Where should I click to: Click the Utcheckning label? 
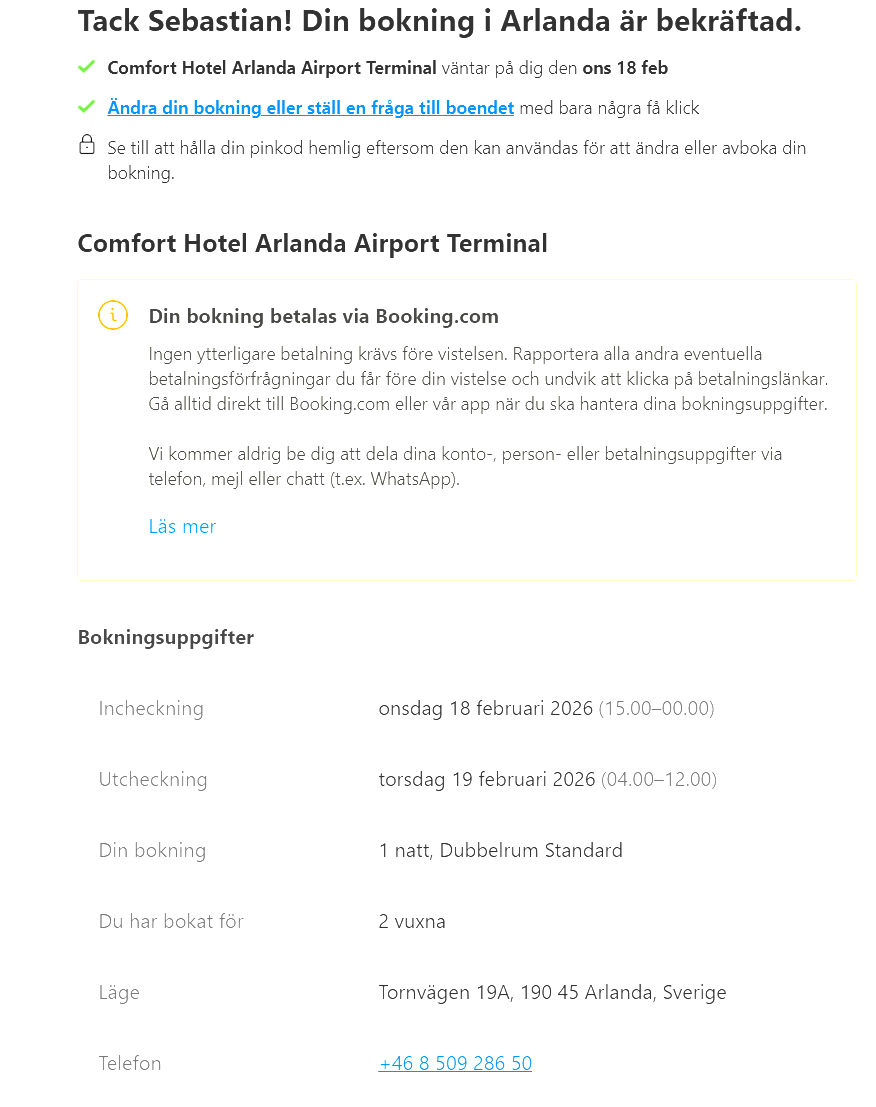point(153,779)
